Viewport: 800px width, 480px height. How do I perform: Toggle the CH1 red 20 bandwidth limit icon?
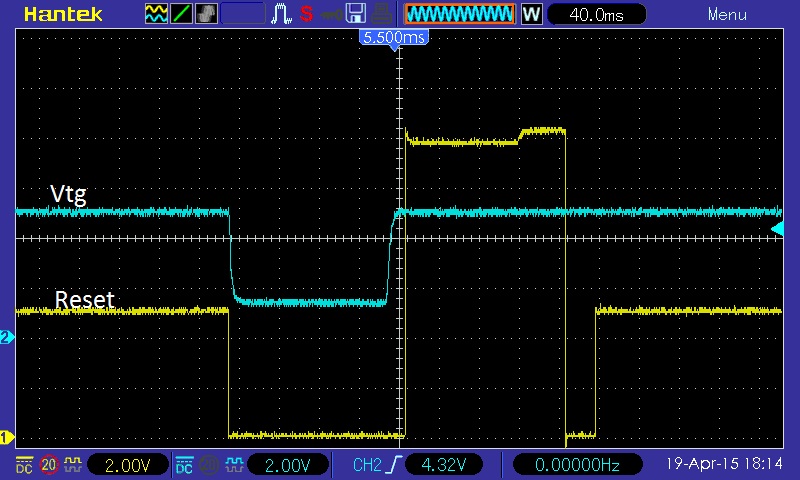pyautogui.click(x=49, y=465)
